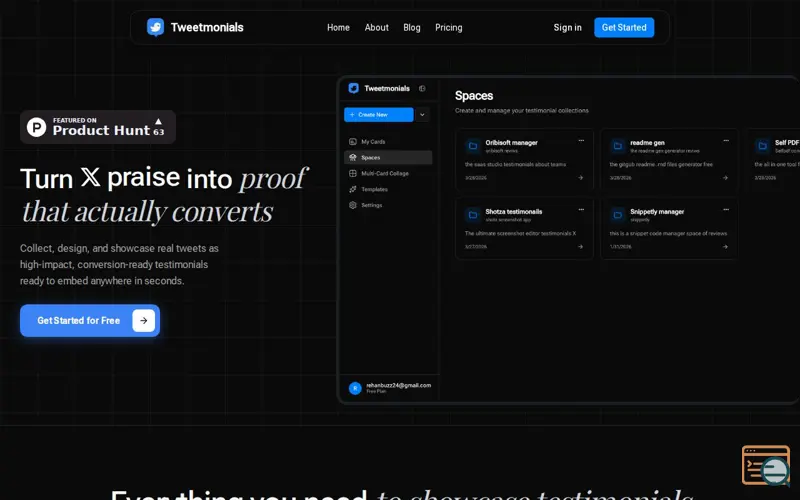Click the arrow on Snippetly manager card
The image size is (800, 500).
726,246
